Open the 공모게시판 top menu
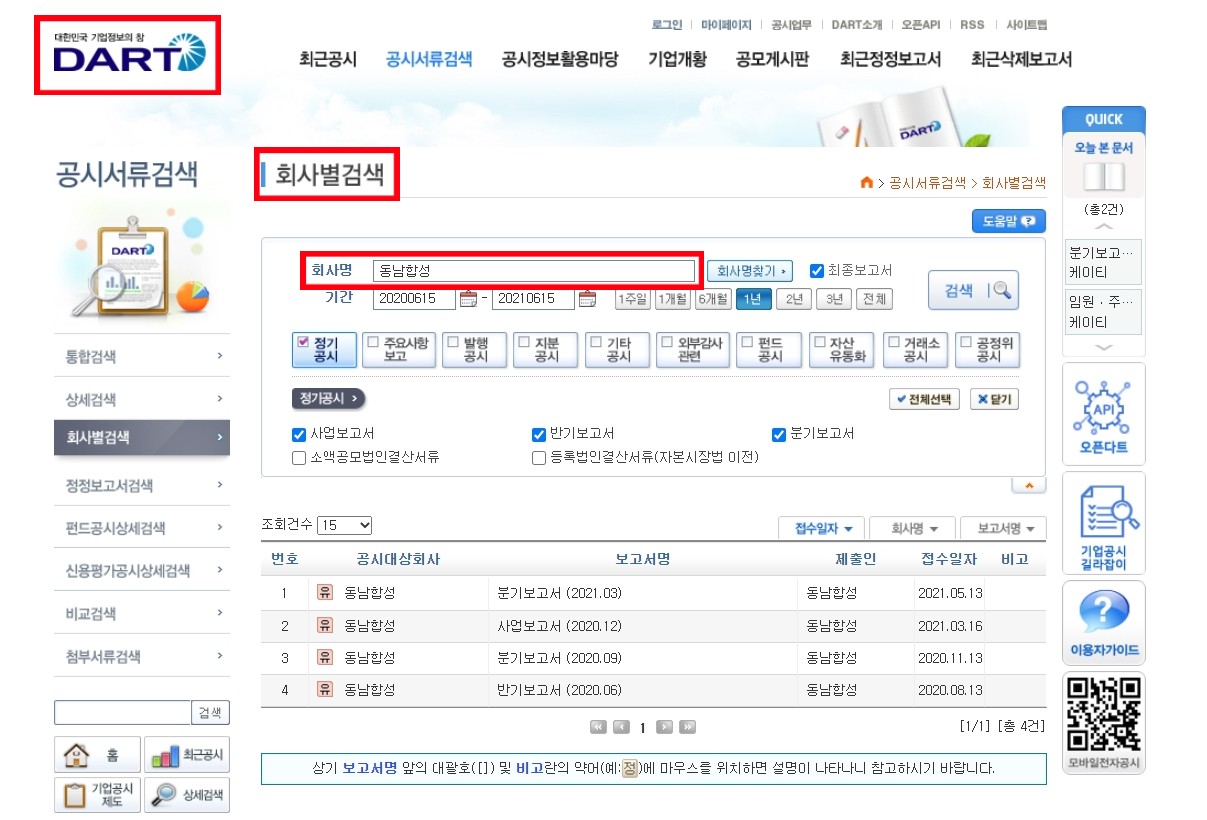The width and height of the screenshot is (1207, 820). coord(773,59)
